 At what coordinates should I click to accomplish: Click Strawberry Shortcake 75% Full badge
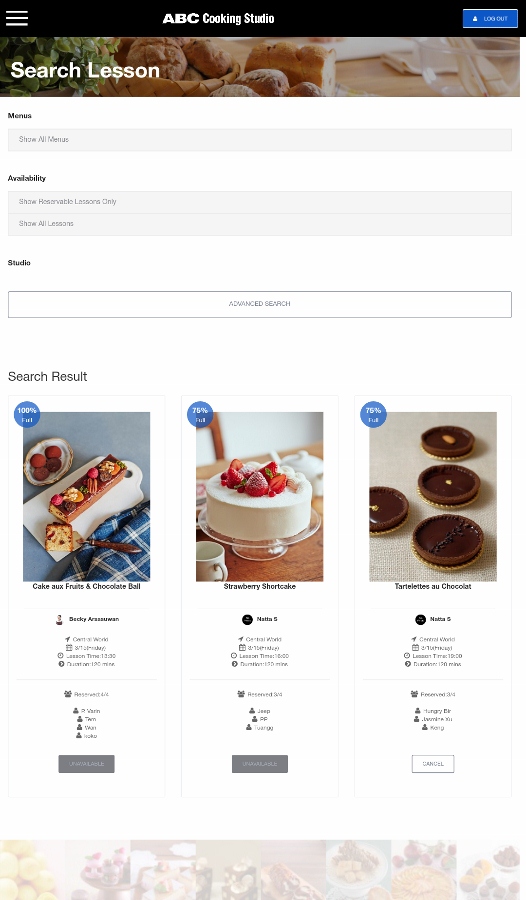coord(200,414)
